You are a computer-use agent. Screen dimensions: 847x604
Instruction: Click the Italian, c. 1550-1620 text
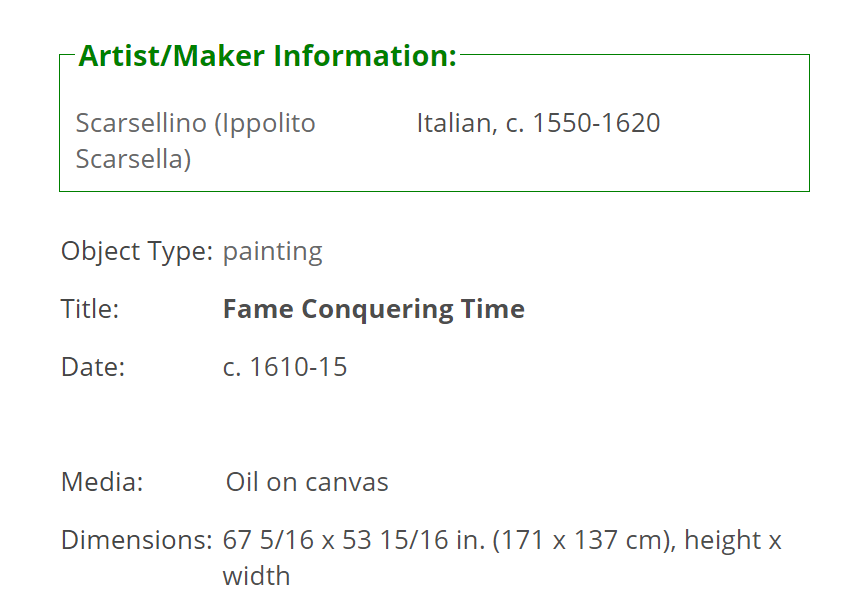click(x=538, y=123)
